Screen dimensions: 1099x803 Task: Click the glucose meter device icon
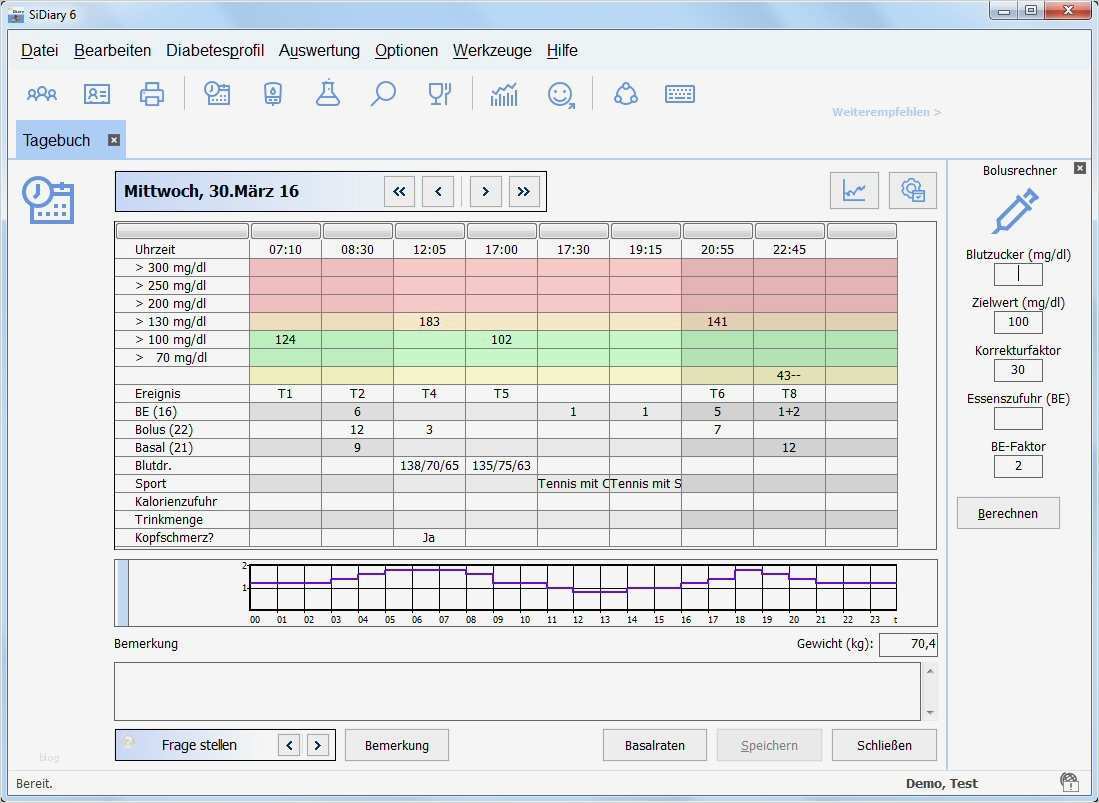(272, 93)
